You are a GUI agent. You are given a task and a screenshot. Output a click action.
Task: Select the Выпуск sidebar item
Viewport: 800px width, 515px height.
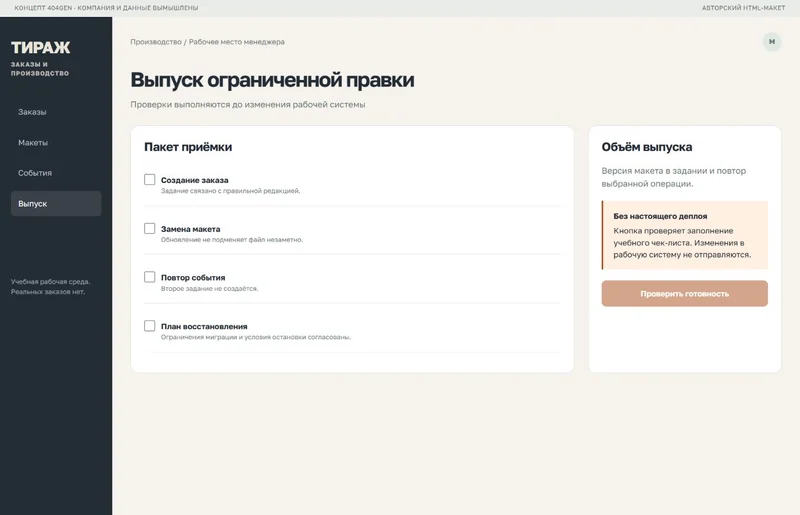[56, 204]
